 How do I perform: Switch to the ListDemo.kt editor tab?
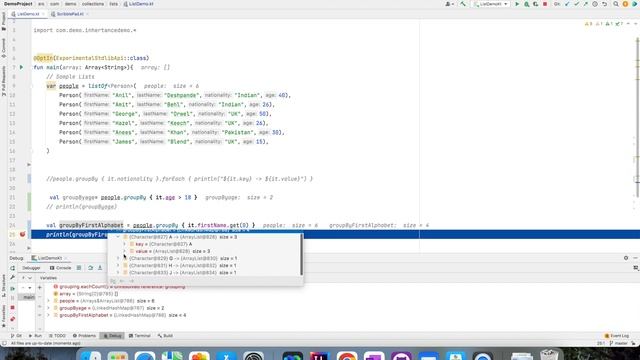(28, 14)
